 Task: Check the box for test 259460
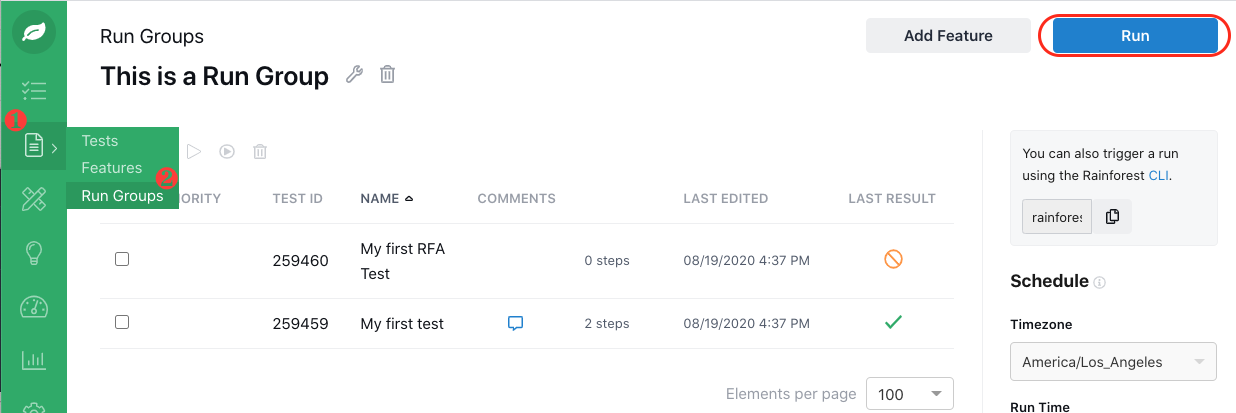[x=122, y=259]
